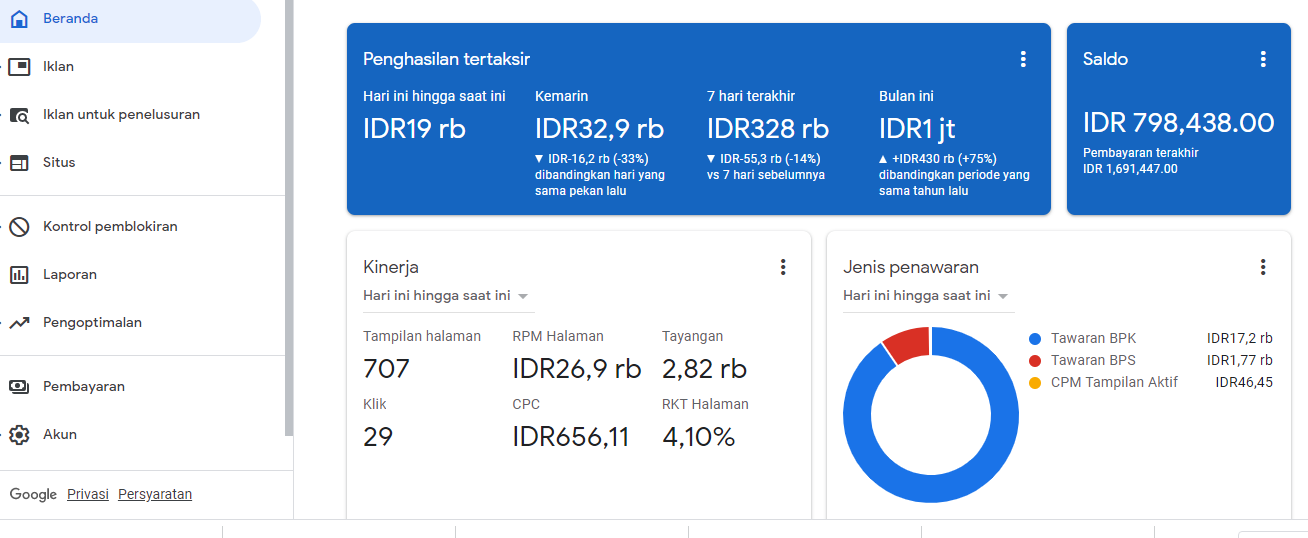Click the yellow CPM Tampilan Aktif legend dot
The height and width of the screenshot is (538, 1308).
(x=1034, y=383)
